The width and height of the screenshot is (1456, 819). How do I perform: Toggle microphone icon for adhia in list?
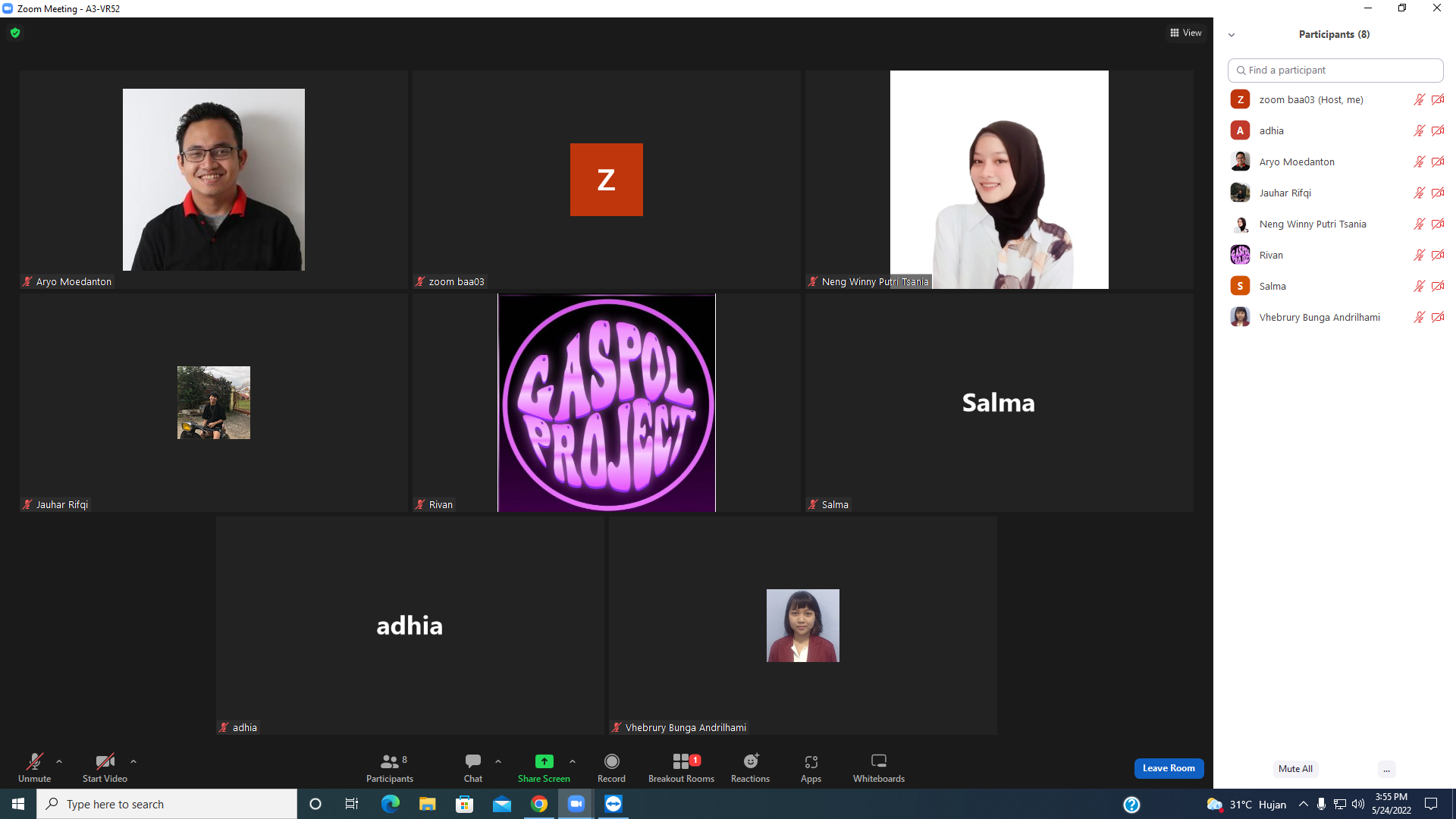tap(1419, 130)
